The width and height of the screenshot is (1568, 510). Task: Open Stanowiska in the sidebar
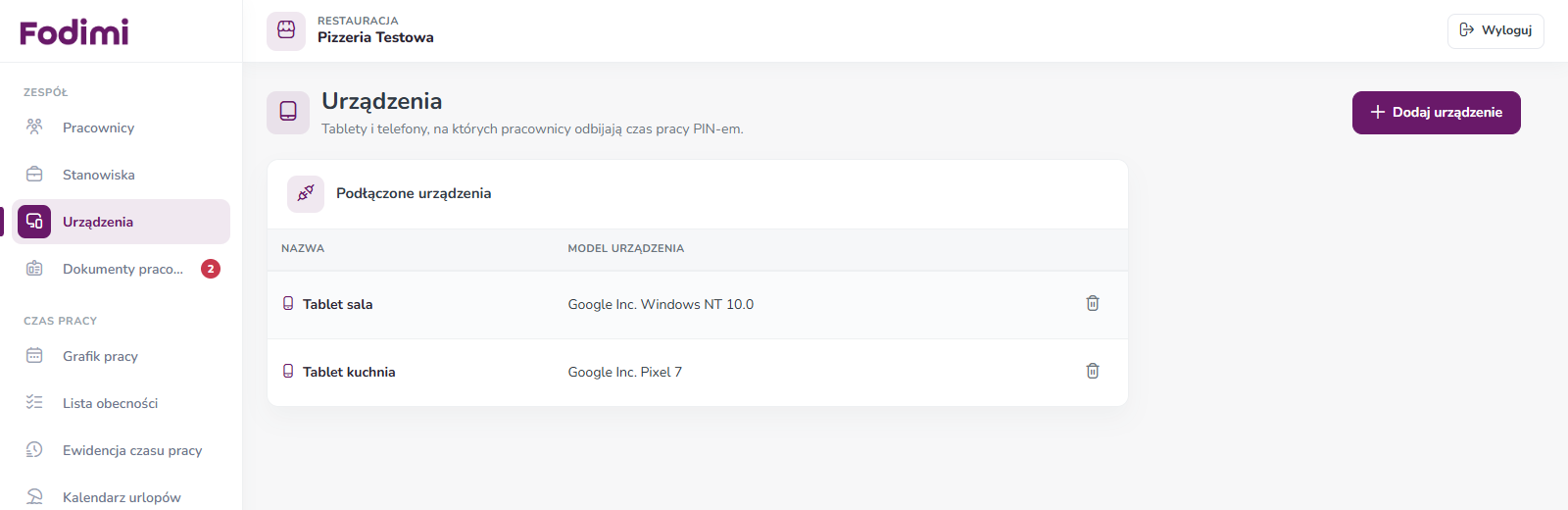pyautogui.click(x=122, y=175)
